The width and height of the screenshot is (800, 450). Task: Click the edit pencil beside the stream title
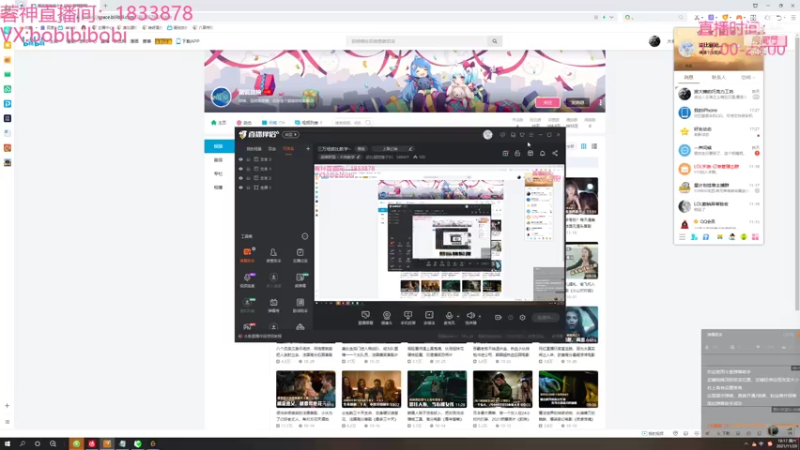coord(410,148)
